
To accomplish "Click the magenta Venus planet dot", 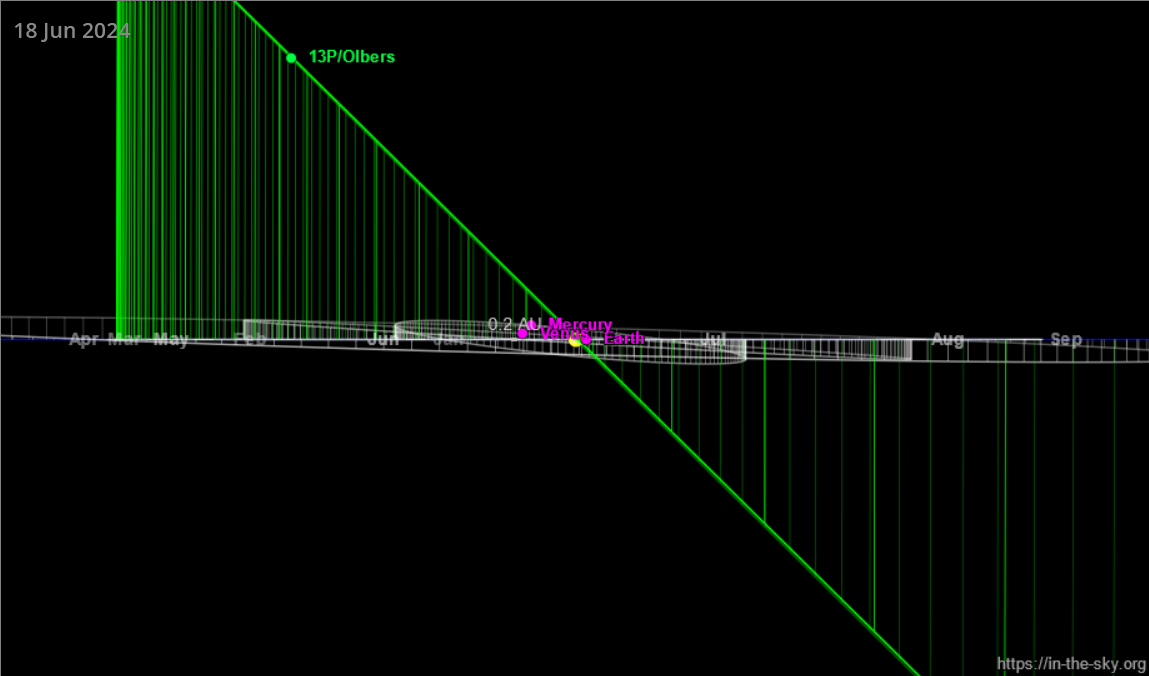I will coord(522,334).
